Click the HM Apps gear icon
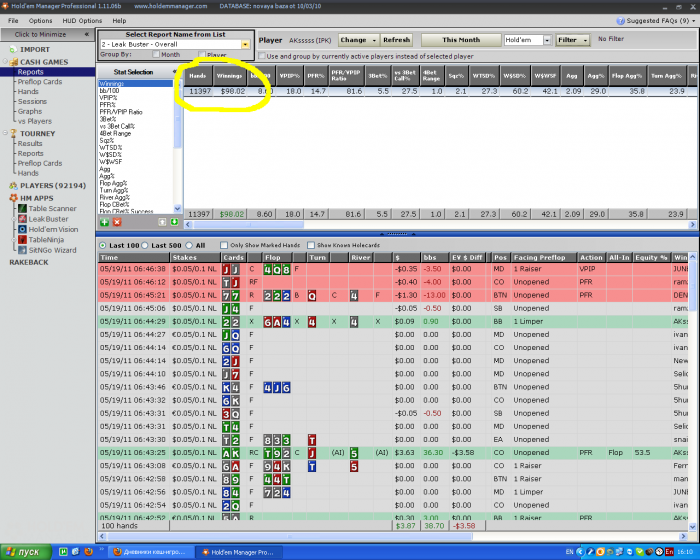Image resolution: width=700 pixels, height=560 pixels. [x=13, y=198]
